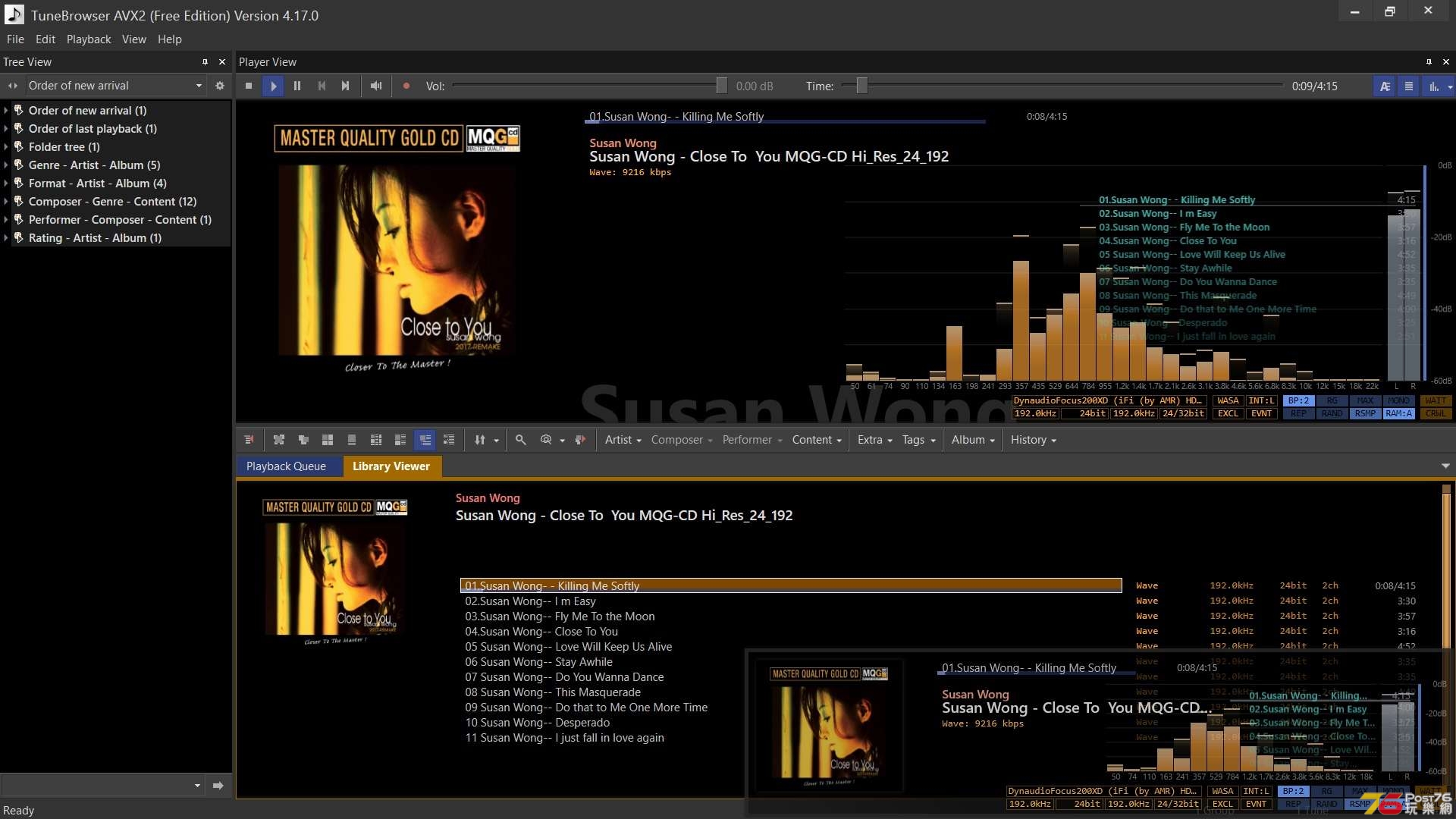Image resolution: width=1456 pixels, height=819 pixels.
Task: Click the DynaudioFocus200XD device name field
Action: tap(1108, 401)
